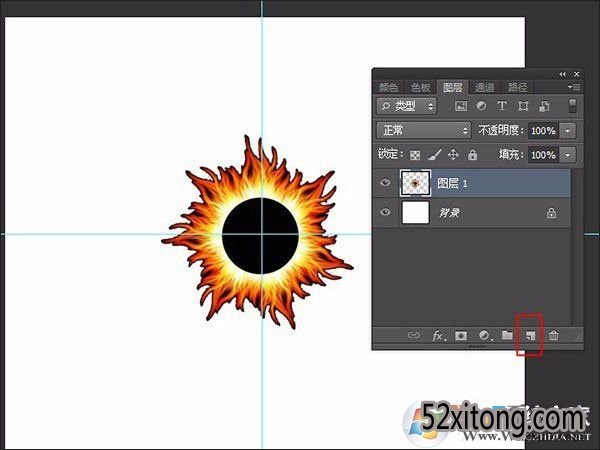Screen dimensions: 600x450
Task: Create a new layer
Action: (530, 336)
